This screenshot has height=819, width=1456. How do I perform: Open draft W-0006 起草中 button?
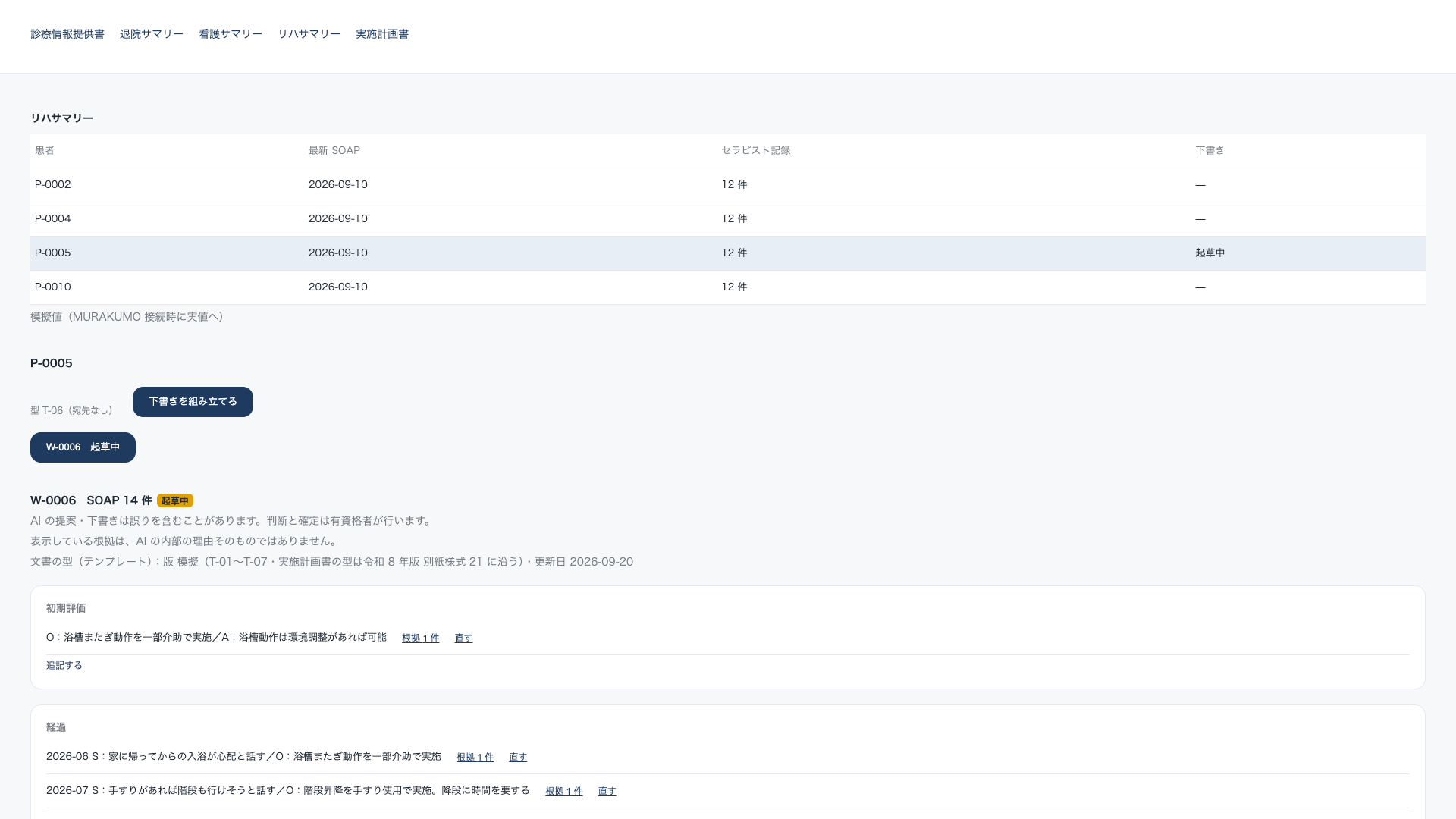[x=83, y=447]
